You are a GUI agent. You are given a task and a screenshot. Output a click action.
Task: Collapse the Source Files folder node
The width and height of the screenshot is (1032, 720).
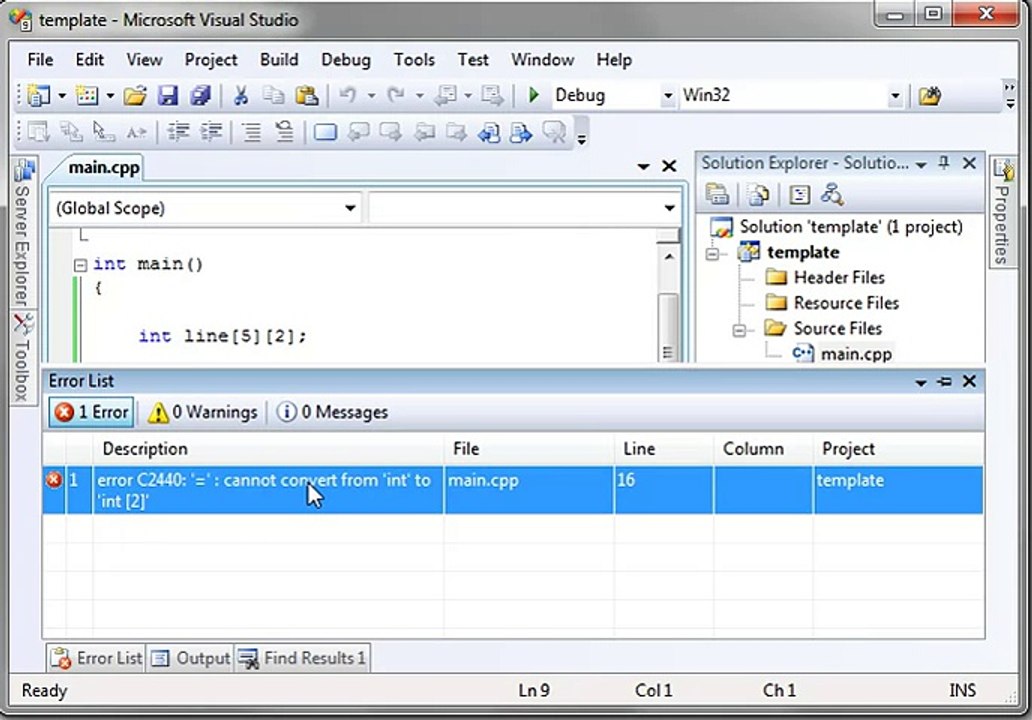click(x=739, y=330)
